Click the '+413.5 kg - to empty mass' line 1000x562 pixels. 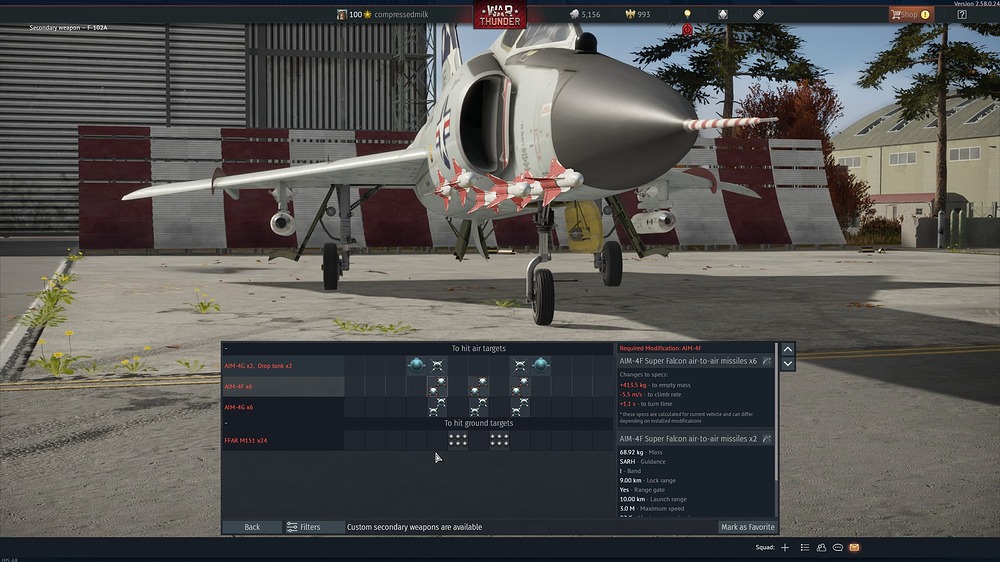coord(654,385)
